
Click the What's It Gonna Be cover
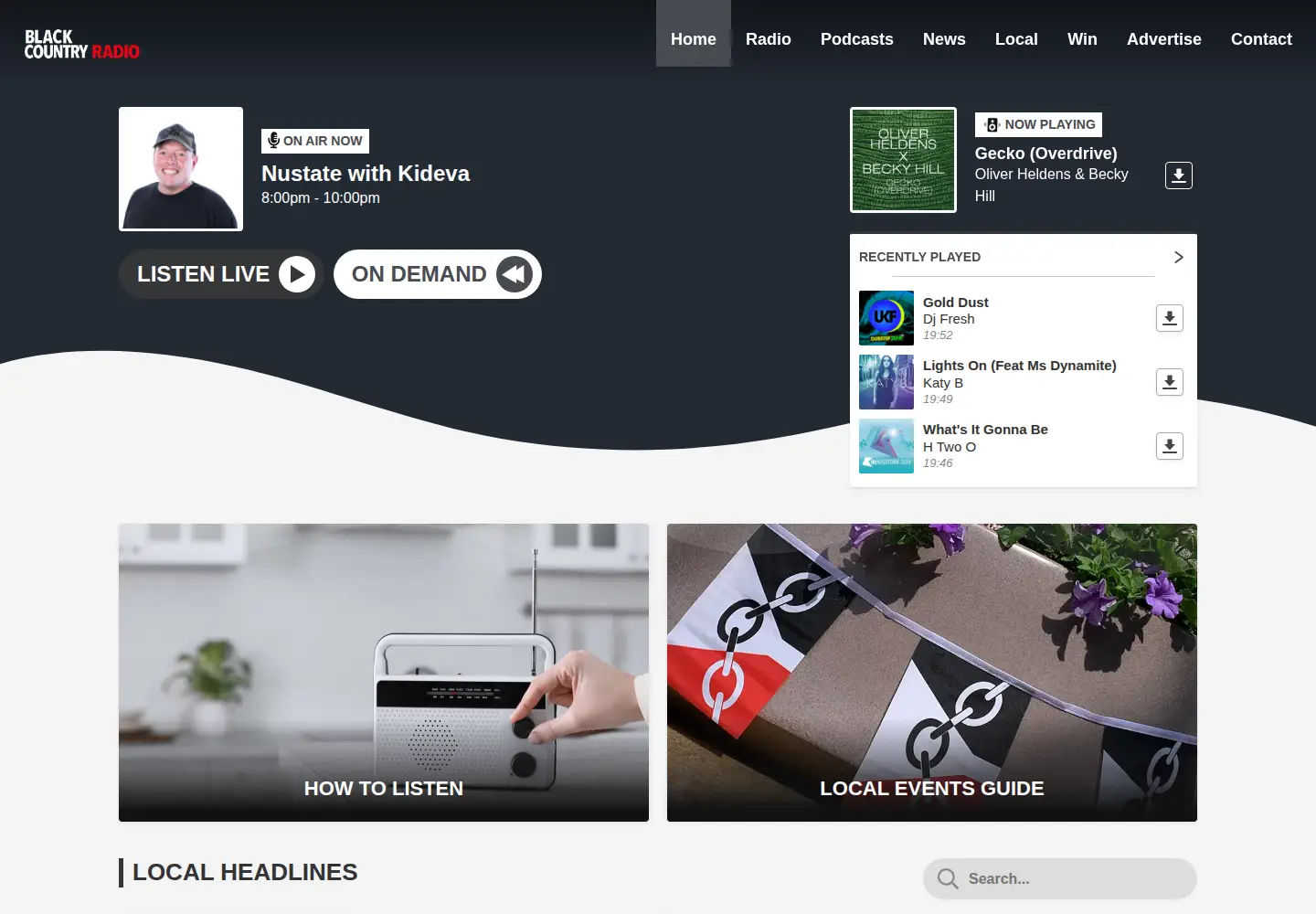coord(886,446)
